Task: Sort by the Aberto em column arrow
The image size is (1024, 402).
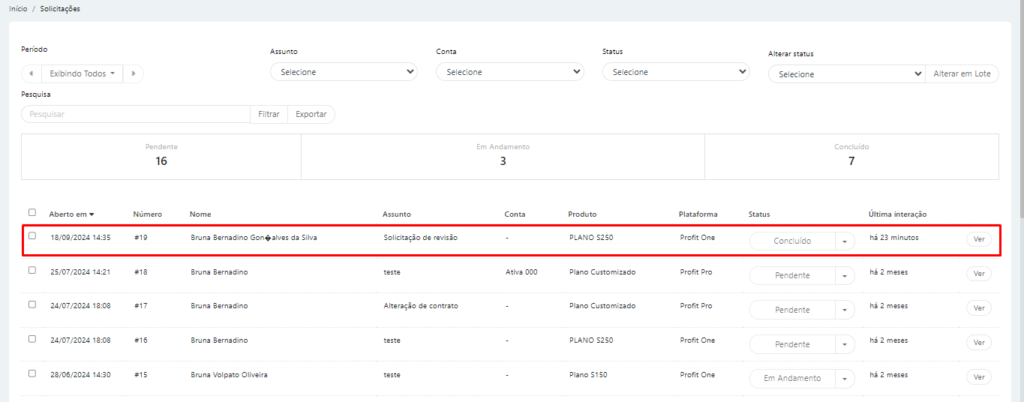Action: [x=92, y=214]
